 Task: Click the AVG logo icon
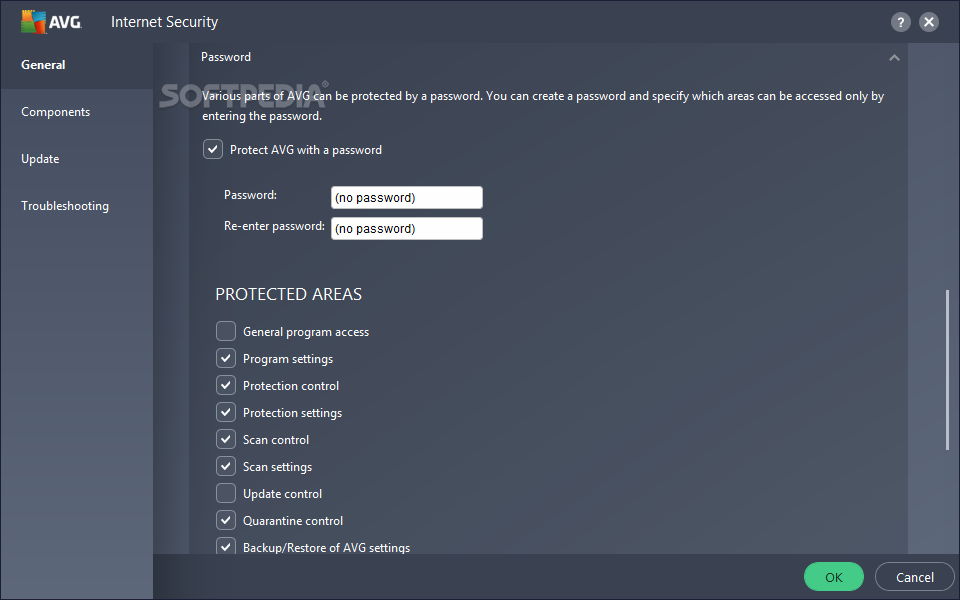(51, 22)
